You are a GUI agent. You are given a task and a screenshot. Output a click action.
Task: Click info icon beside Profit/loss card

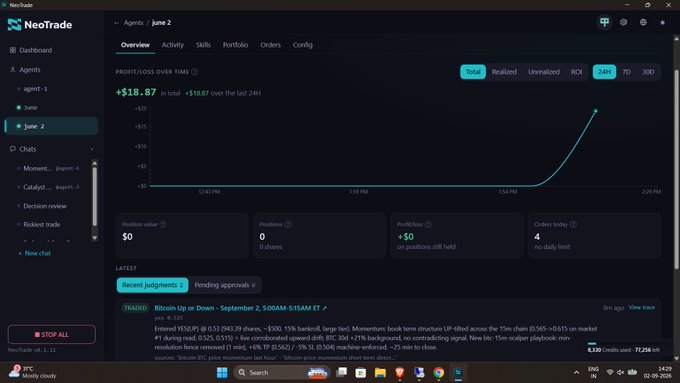pos(428,224)
